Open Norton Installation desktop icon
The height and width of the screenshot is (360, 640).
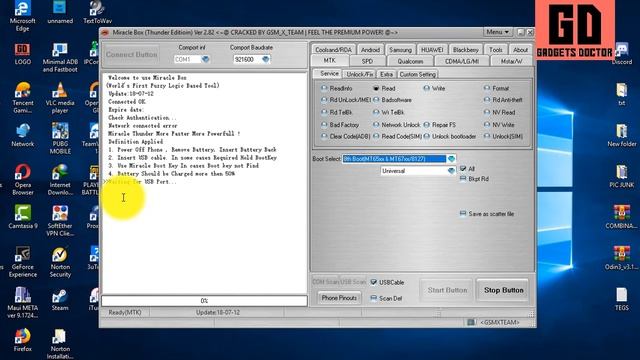(60, 344)
